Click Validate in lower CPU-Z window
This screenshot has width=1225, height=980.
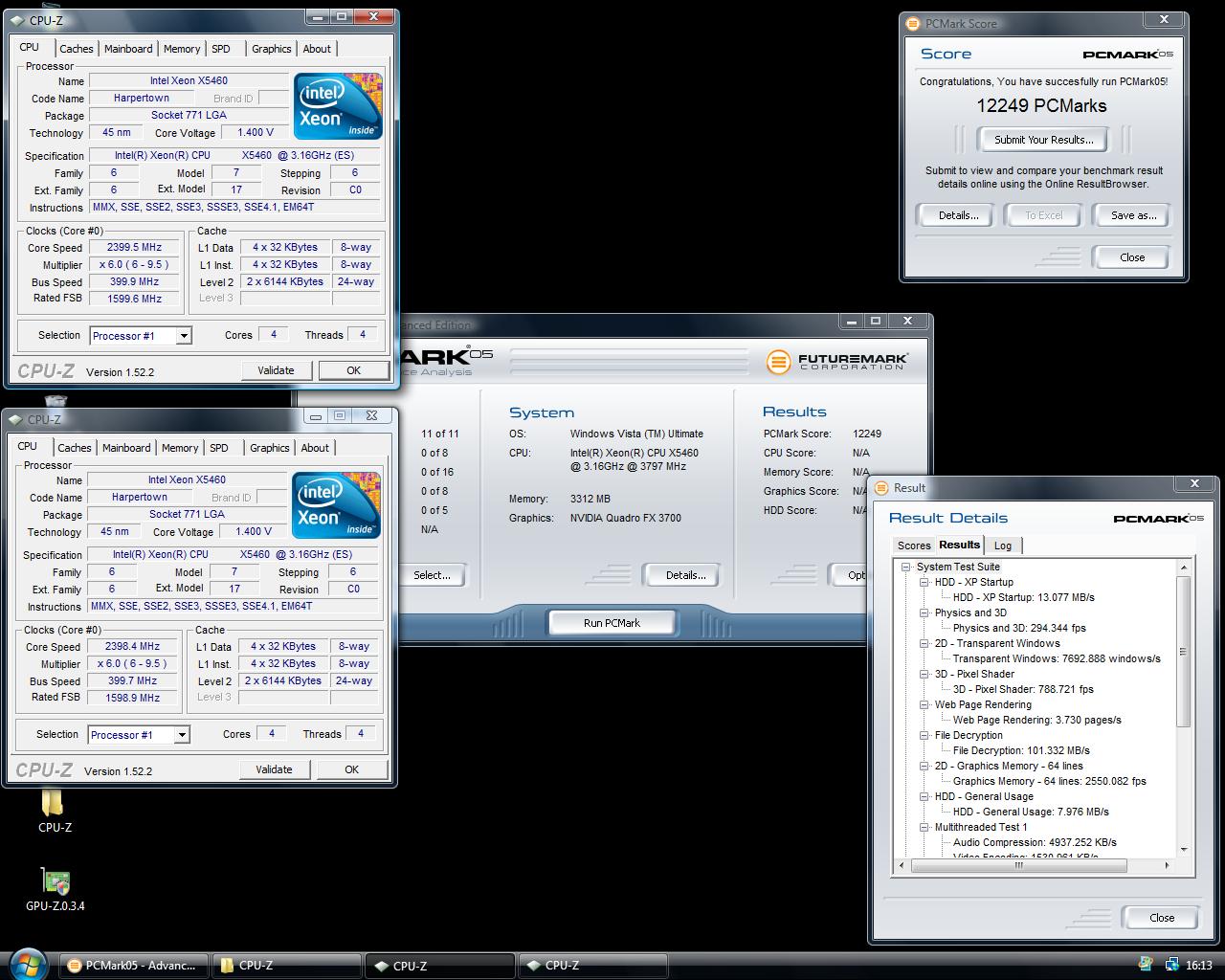274,769
